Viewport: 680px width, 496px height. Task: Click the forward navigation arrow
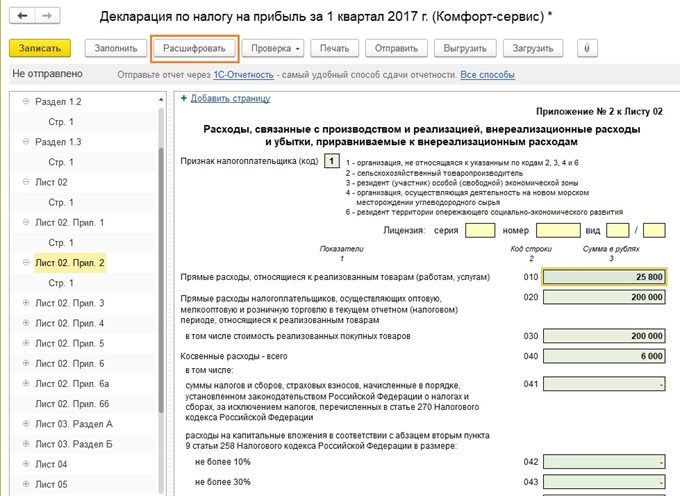click(x=47, y=16)
